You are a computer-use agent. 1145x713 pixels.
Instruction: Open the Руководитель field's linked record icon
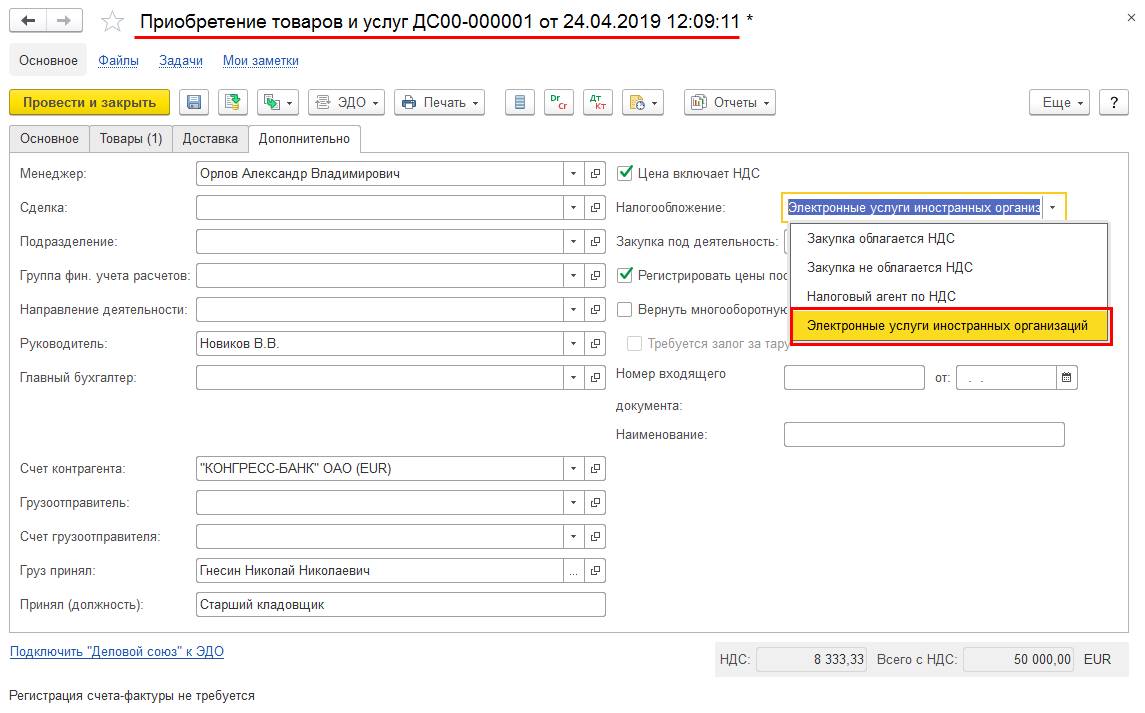pyautogui.click(x=595, y=343)
